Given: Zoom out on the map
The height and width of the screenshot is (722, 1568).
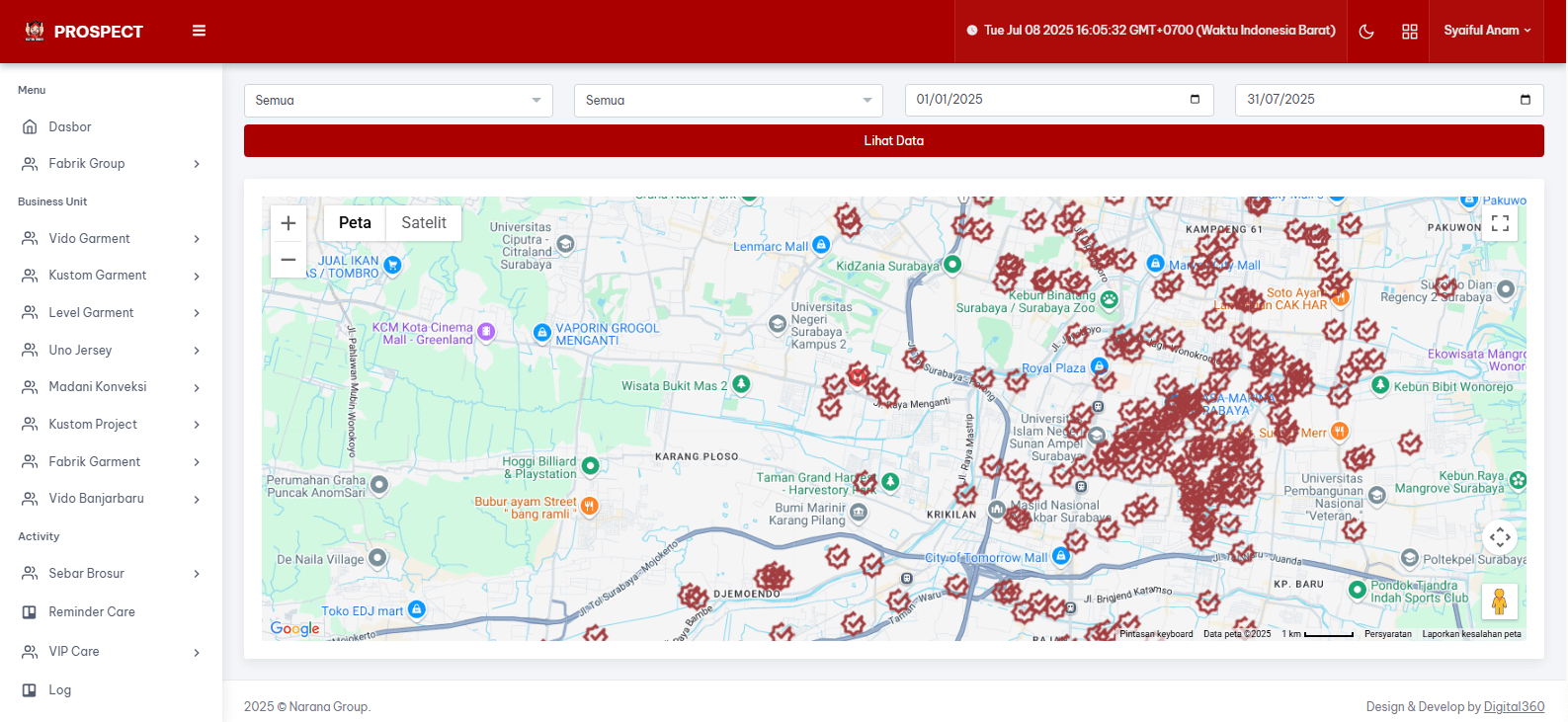Looking at the screenshot, I should (x=289, y=260).
